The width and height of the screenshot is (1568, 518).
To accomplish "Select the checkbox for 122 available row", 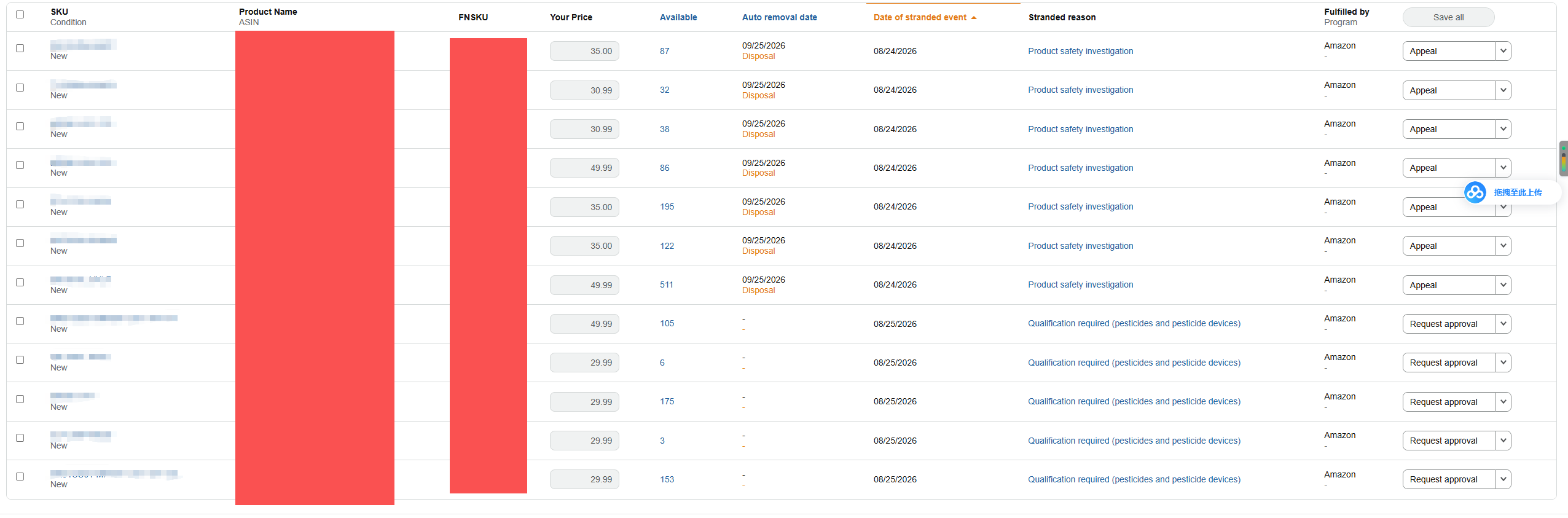I will [x=20, y=243].
